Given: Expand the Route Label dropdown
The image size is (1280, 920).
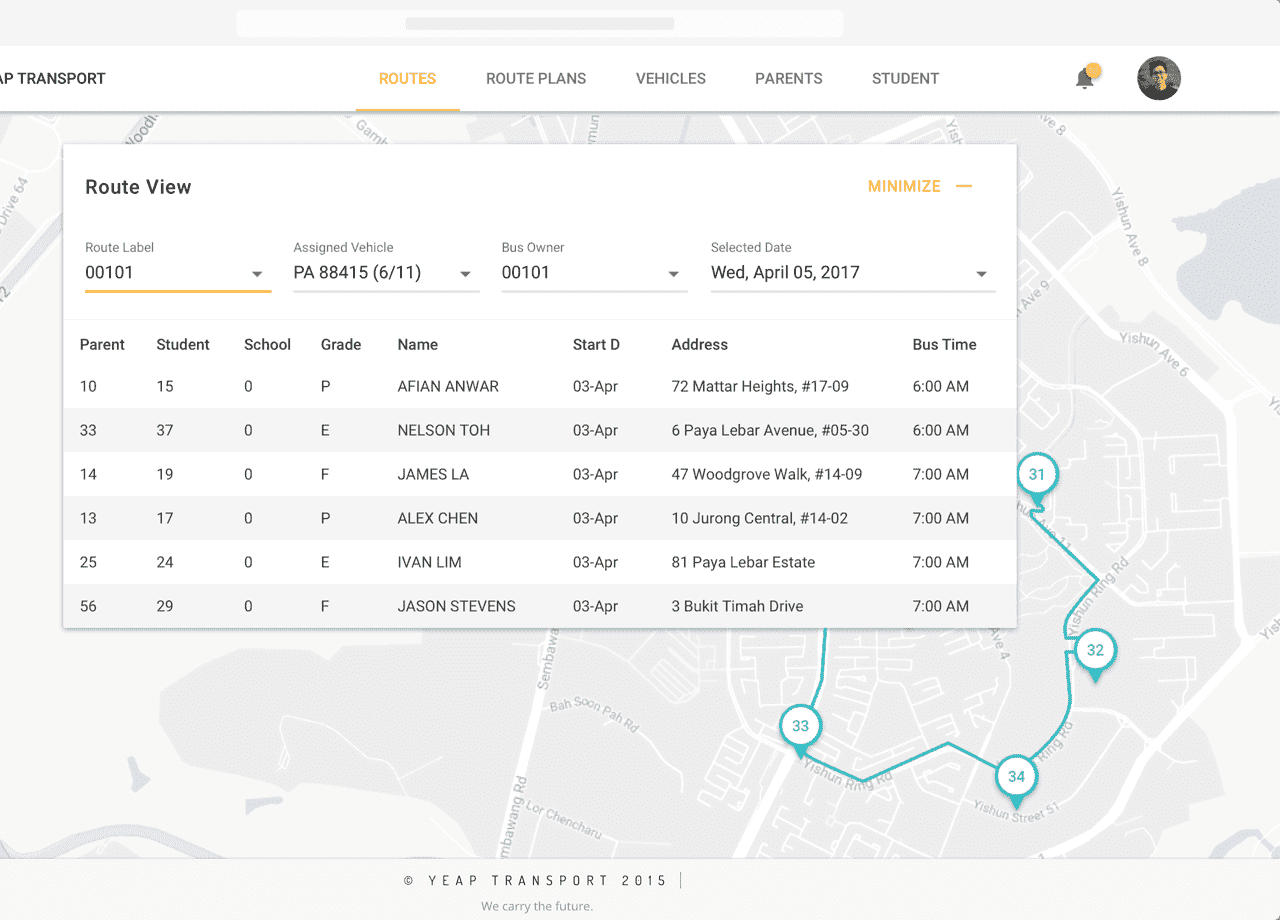Looking at the screenshot, I should (257, 274).
